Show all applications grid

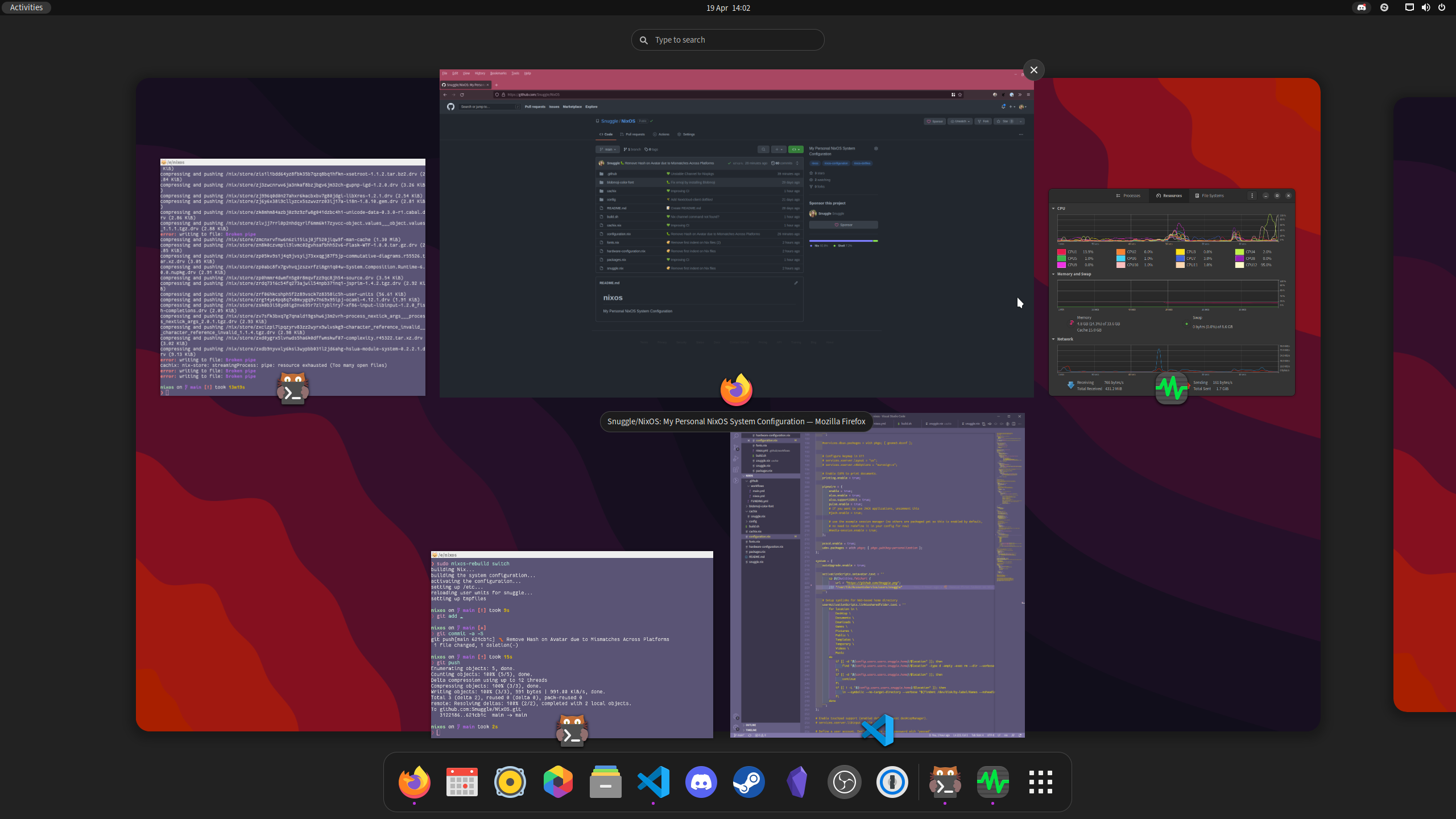click(x=1041, y=782)
